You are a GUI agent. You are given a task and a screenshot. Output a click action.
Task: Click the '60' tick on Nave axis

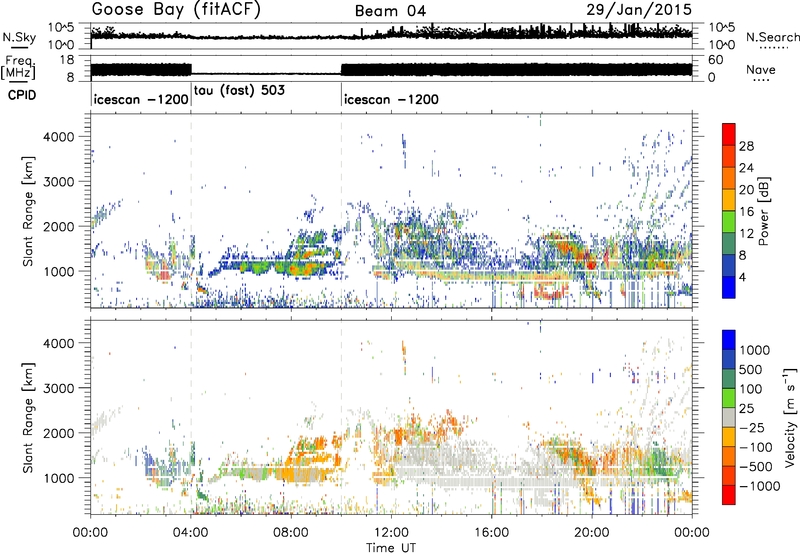tap(716, 60)
